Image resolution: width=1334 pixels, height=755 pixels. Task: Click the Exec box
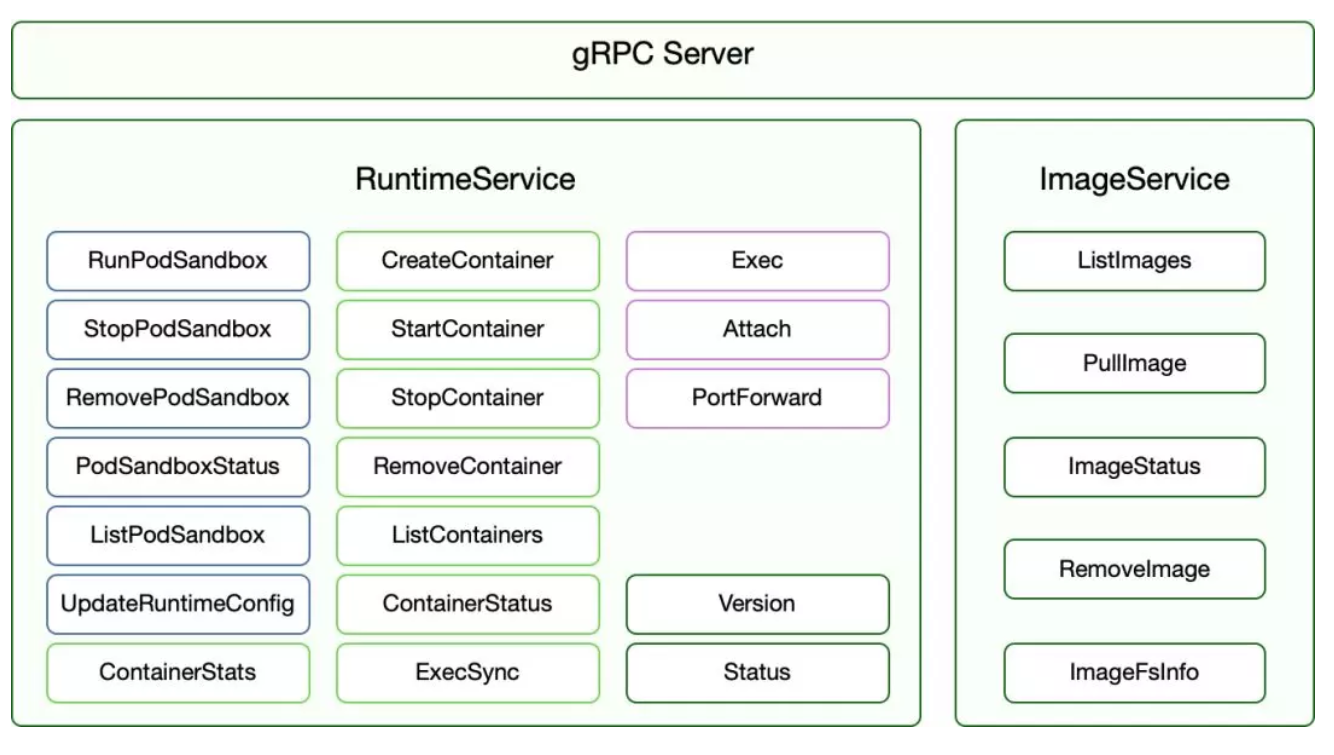tap(757, 261)
